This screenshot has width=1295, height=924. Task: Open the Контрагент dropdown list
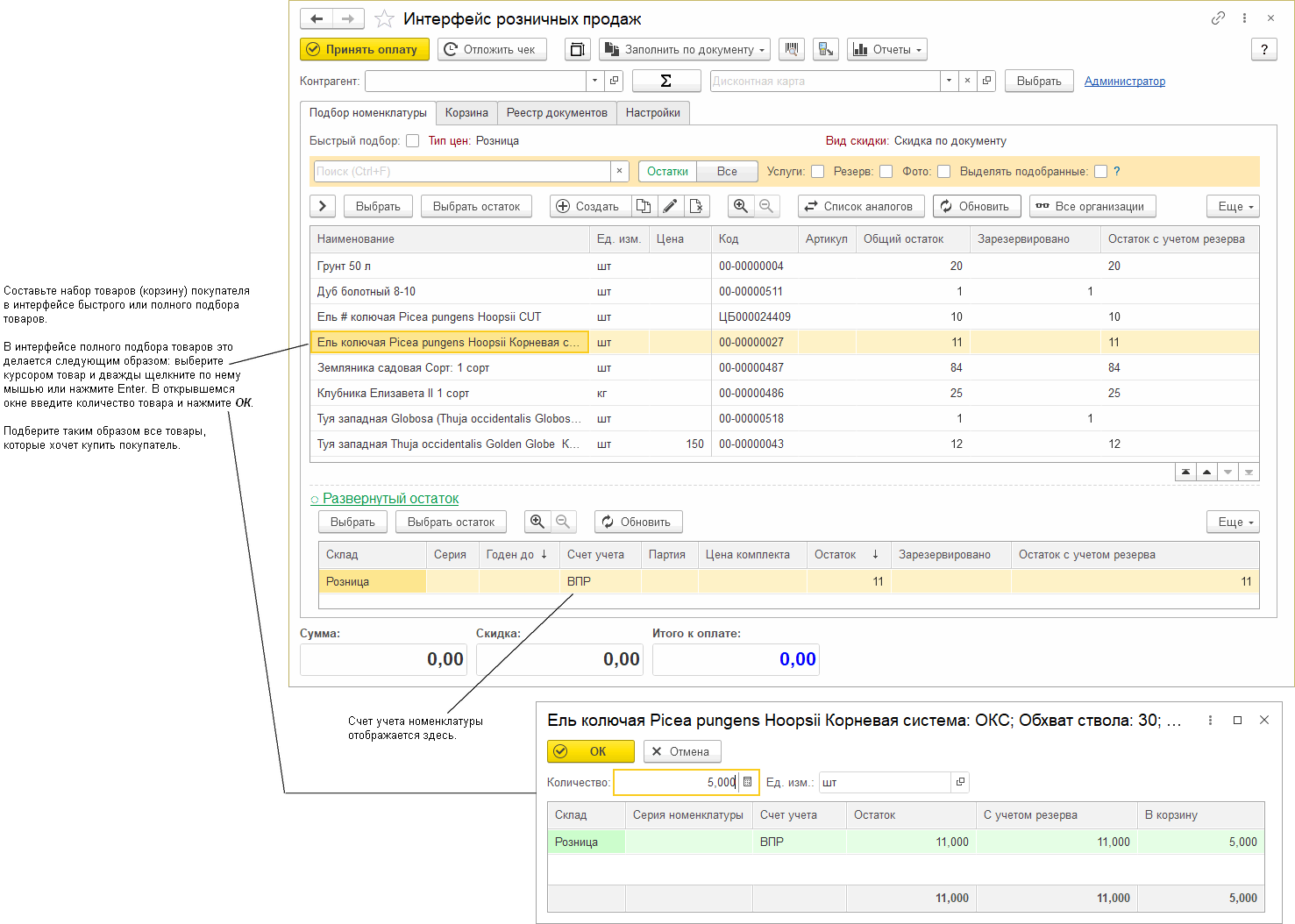click(594, 81)
